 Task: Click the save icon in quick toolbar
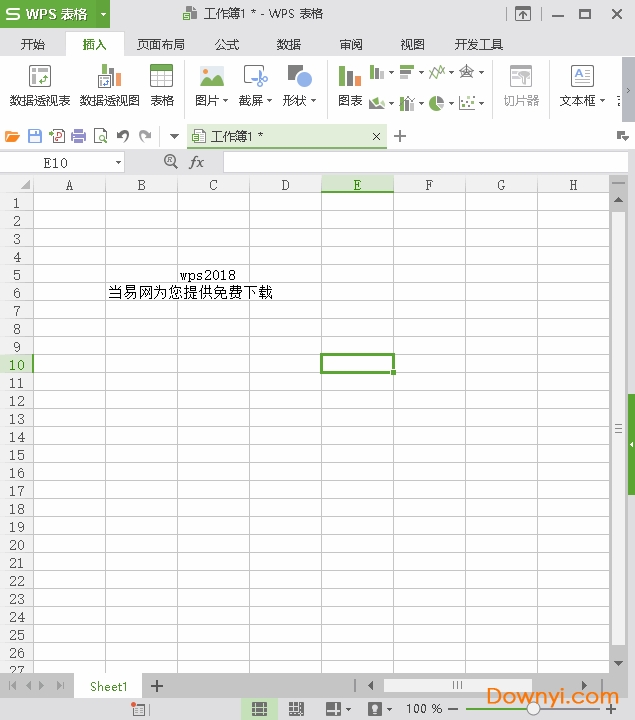pyautogui.click(x=35, y=136)
